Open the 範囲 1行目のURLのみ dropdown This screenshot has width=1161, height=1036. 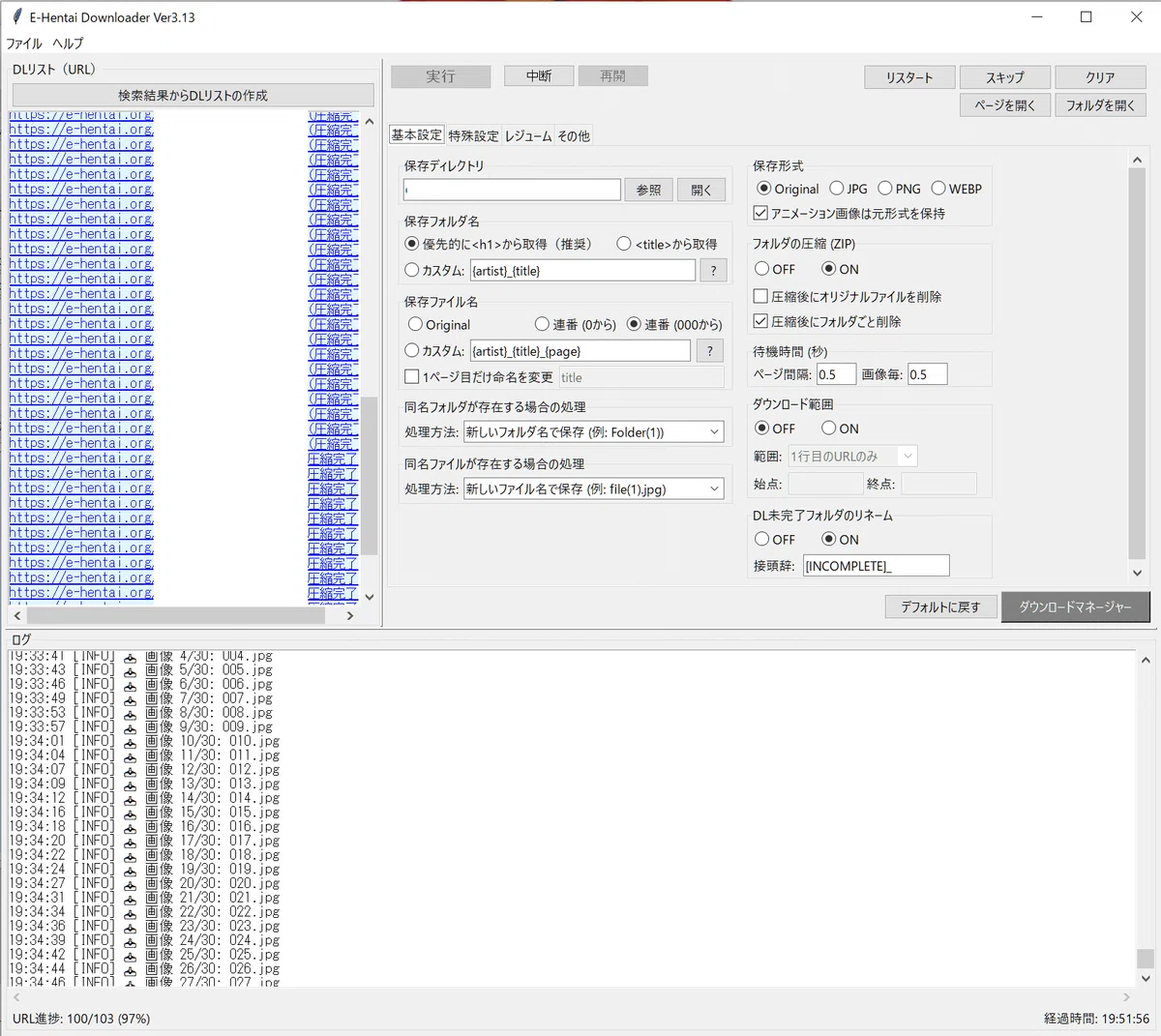(852, 456)
